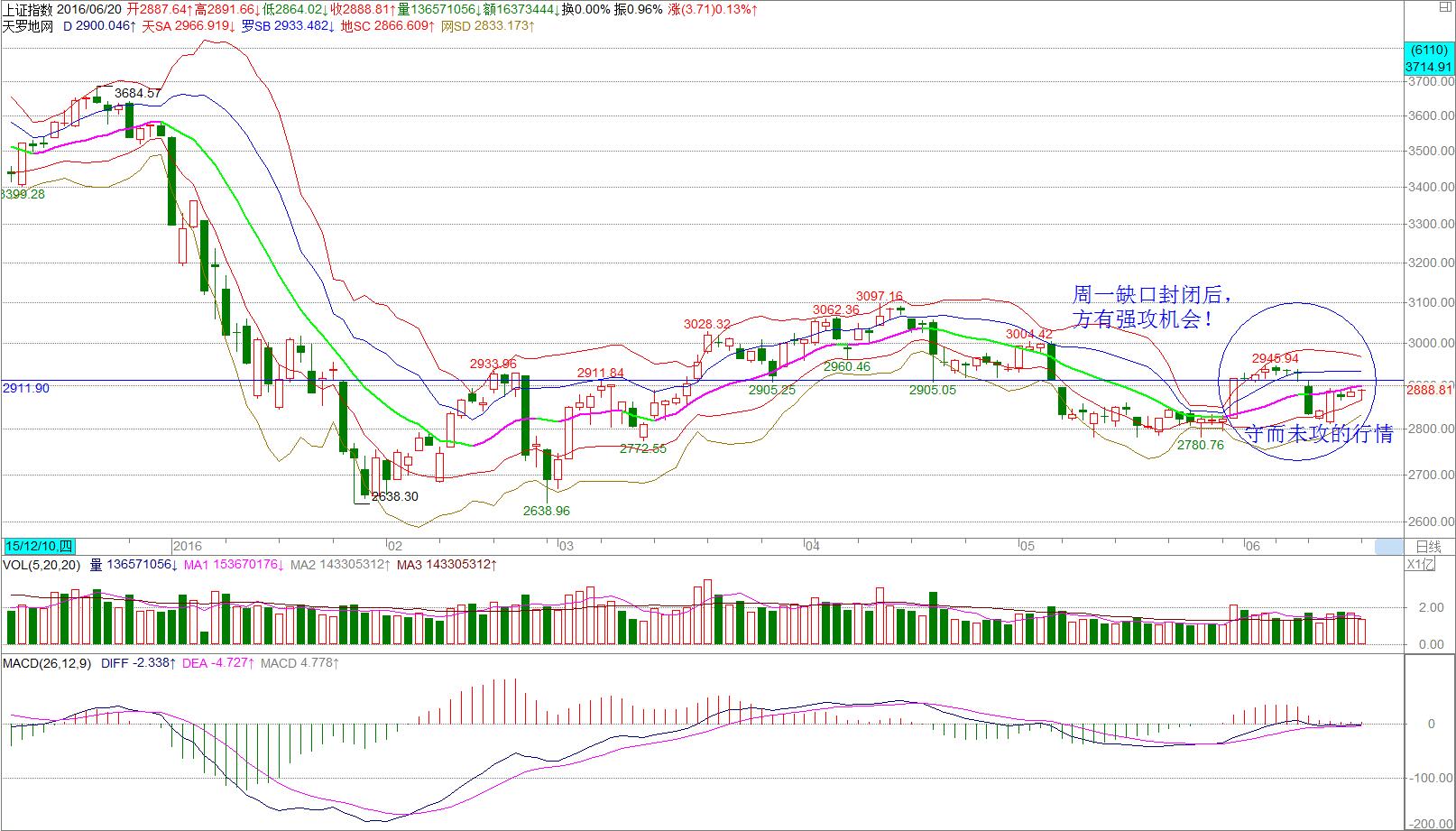Click the 上证指数 title text

click(x=29, y=9)
